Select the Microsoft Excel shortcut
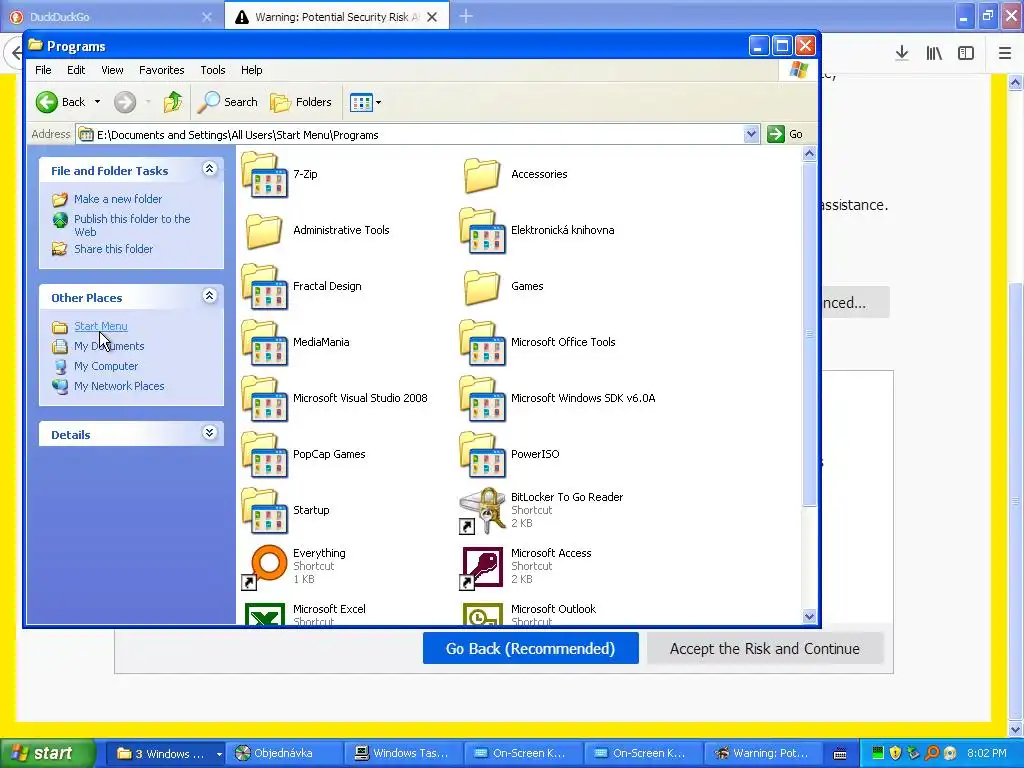 coord(264,614)
